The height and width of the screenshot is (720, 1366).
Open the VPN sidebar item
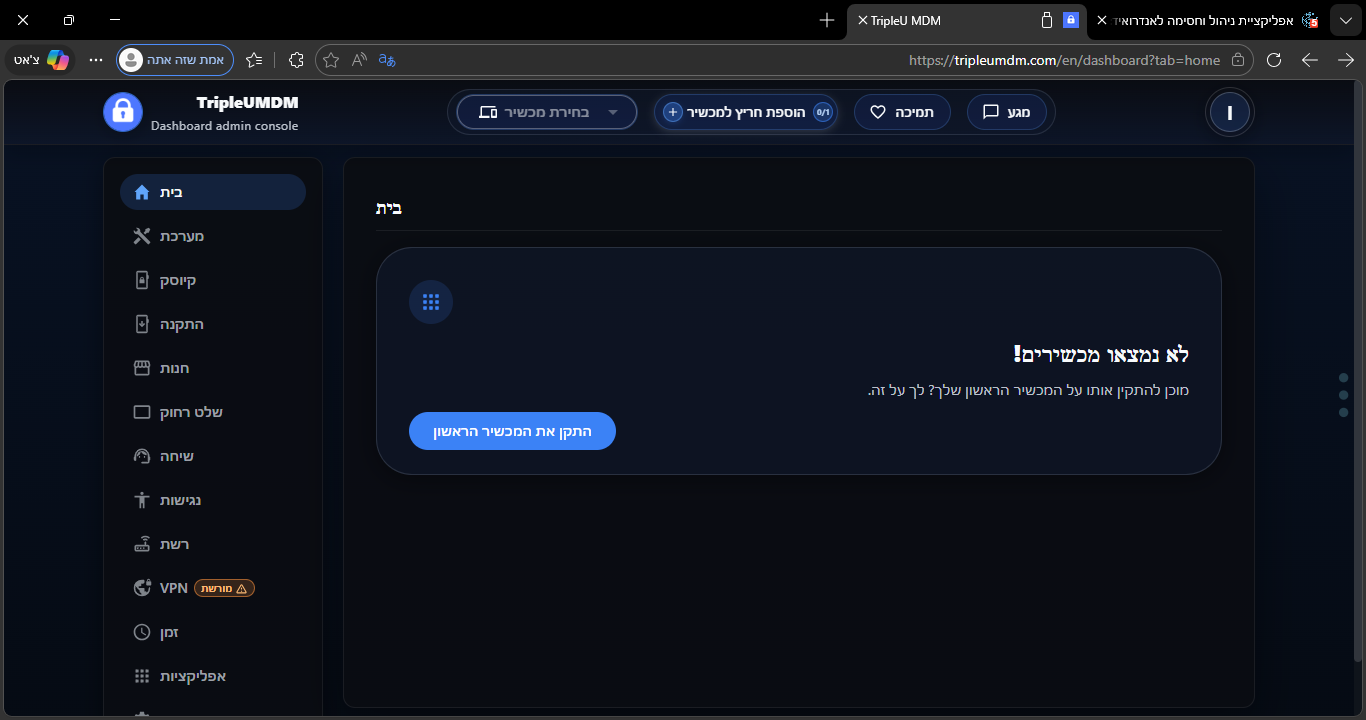click(172, 588)
